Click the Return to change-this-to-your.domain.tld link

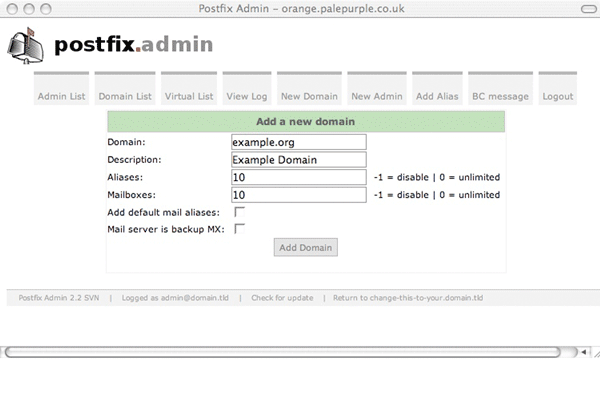408,298
